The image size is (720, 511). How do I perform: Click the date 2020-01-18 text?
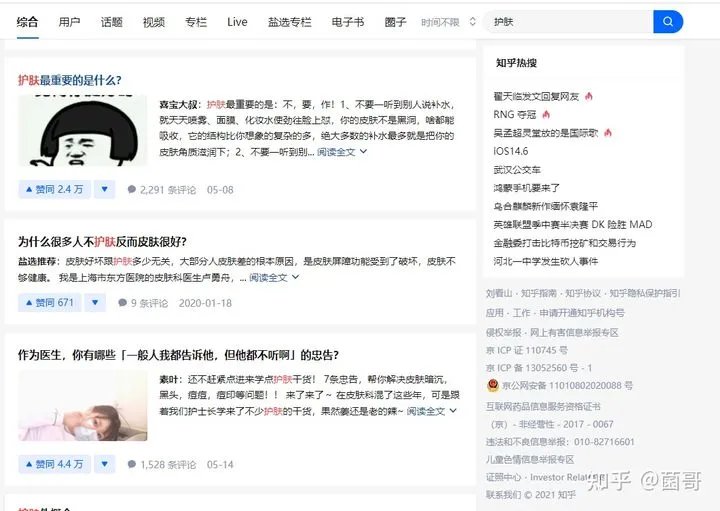point(205,303)
